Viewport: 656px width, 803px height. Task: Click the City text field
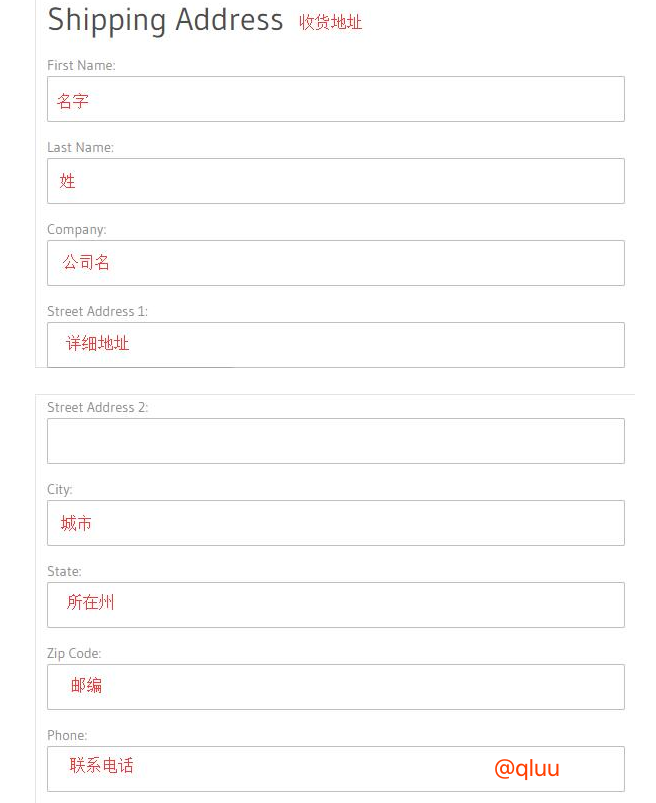pyautogui.click(x=335, y=523)
